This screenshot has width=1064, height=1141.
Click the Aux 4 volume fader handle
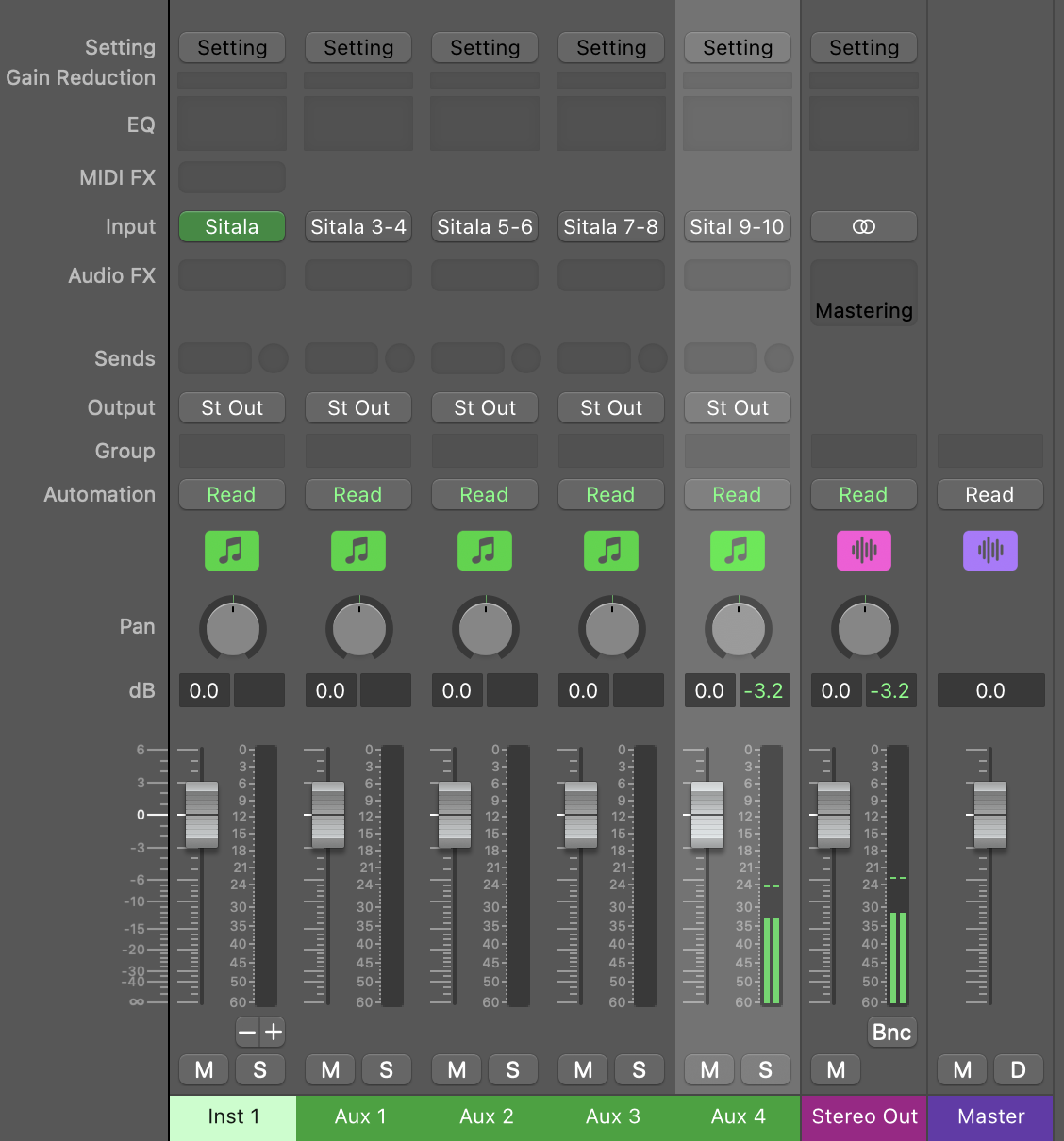(707, 815)
